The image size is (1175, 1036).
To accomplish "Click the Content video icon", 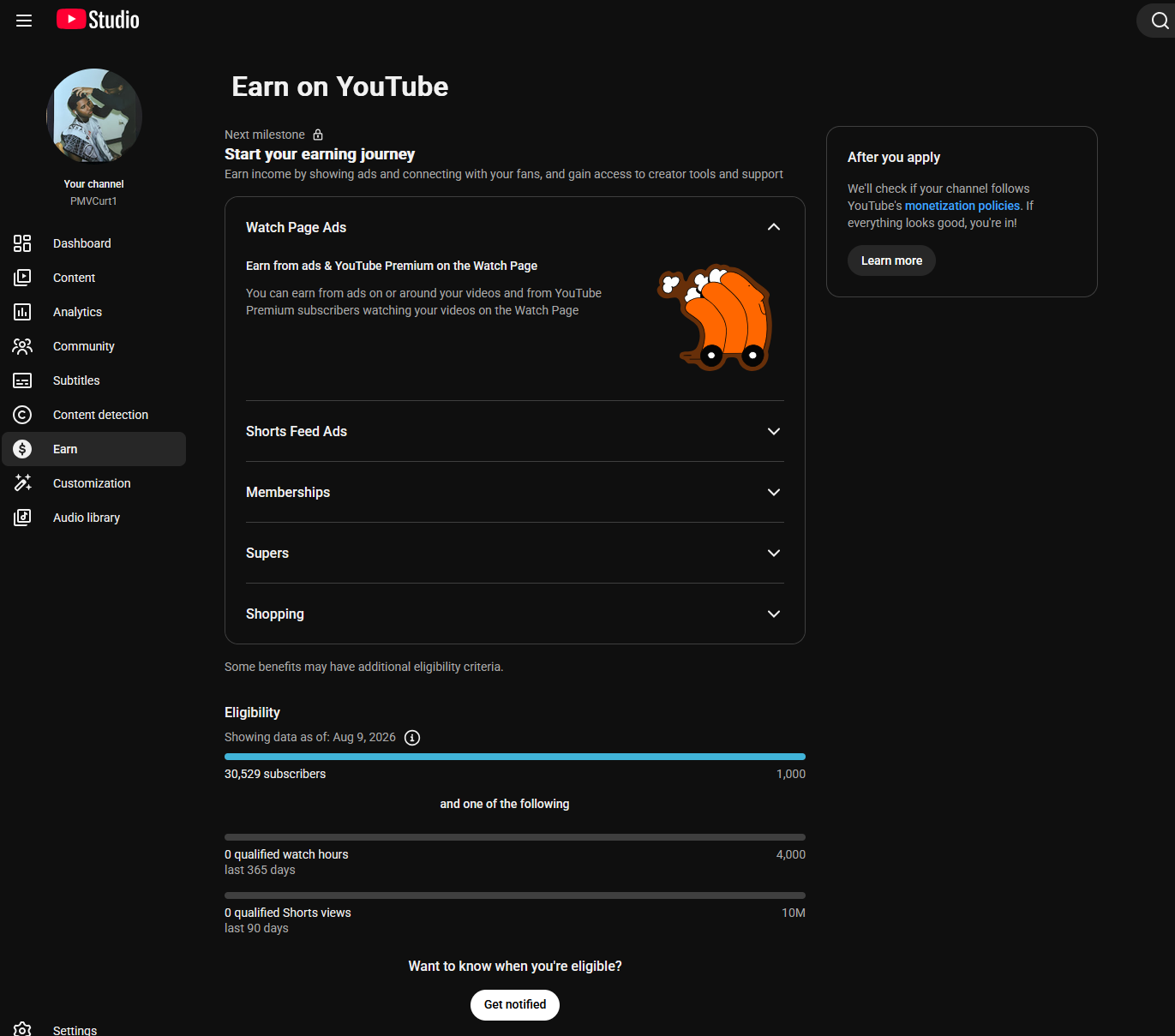I will pyautogui.click(x=22, y=278).
